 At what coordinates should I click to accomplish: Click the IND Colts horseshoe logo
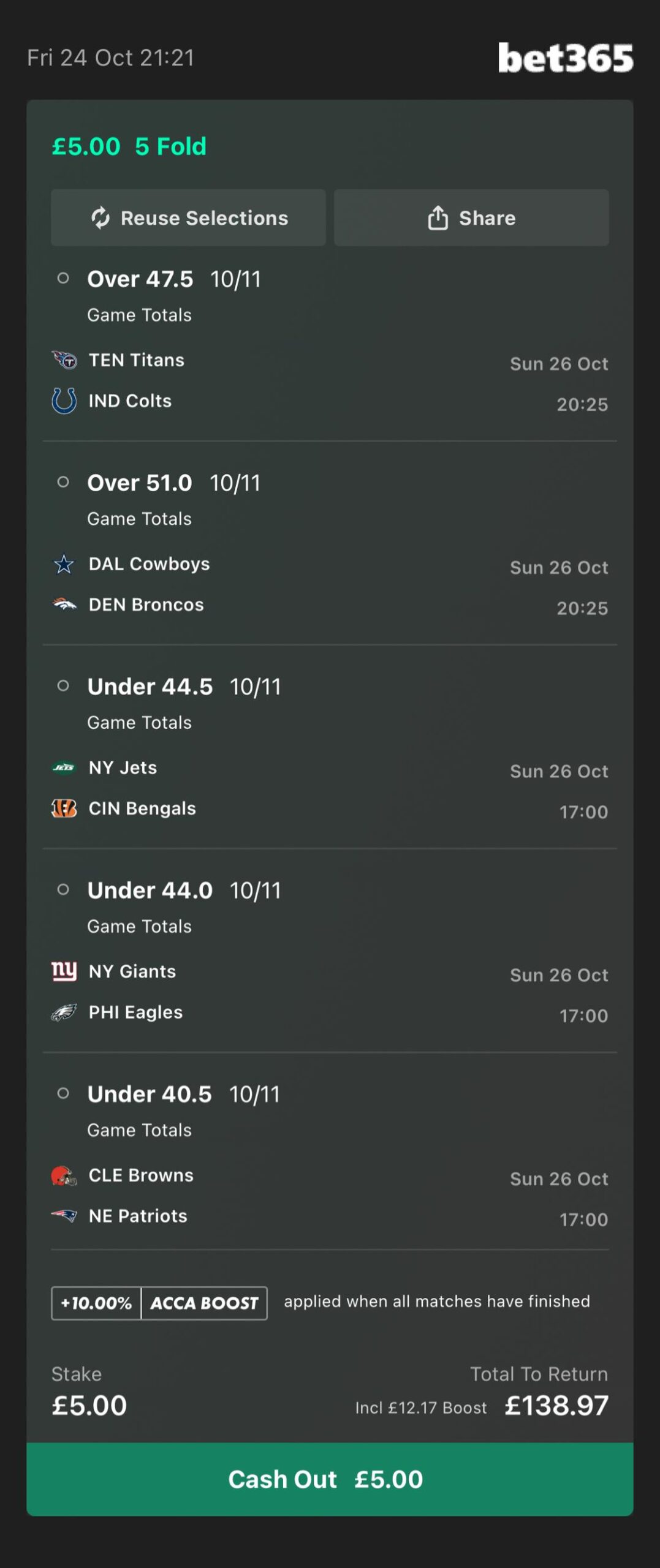[x=64, y=401]
